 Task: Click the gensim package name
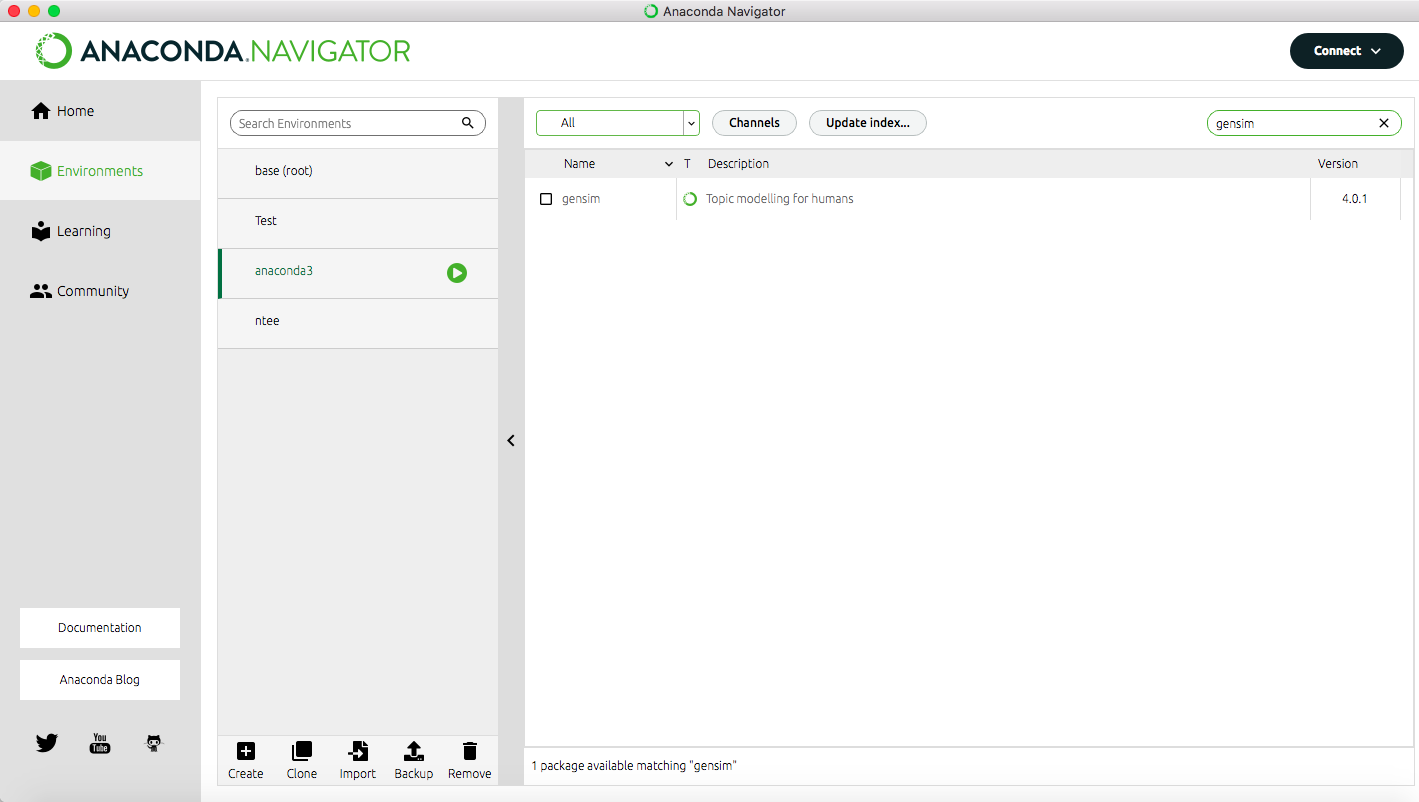pos(581,199)
